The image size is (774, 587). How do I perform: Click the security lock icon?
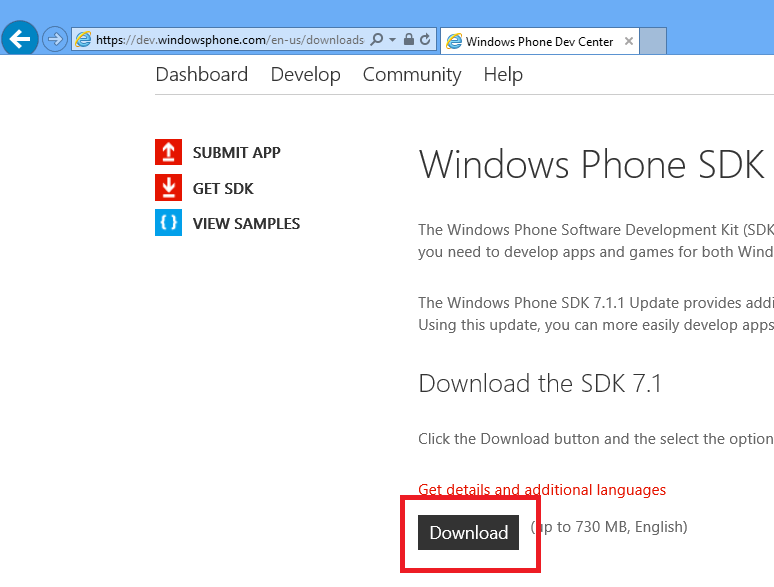coord(409,39)
